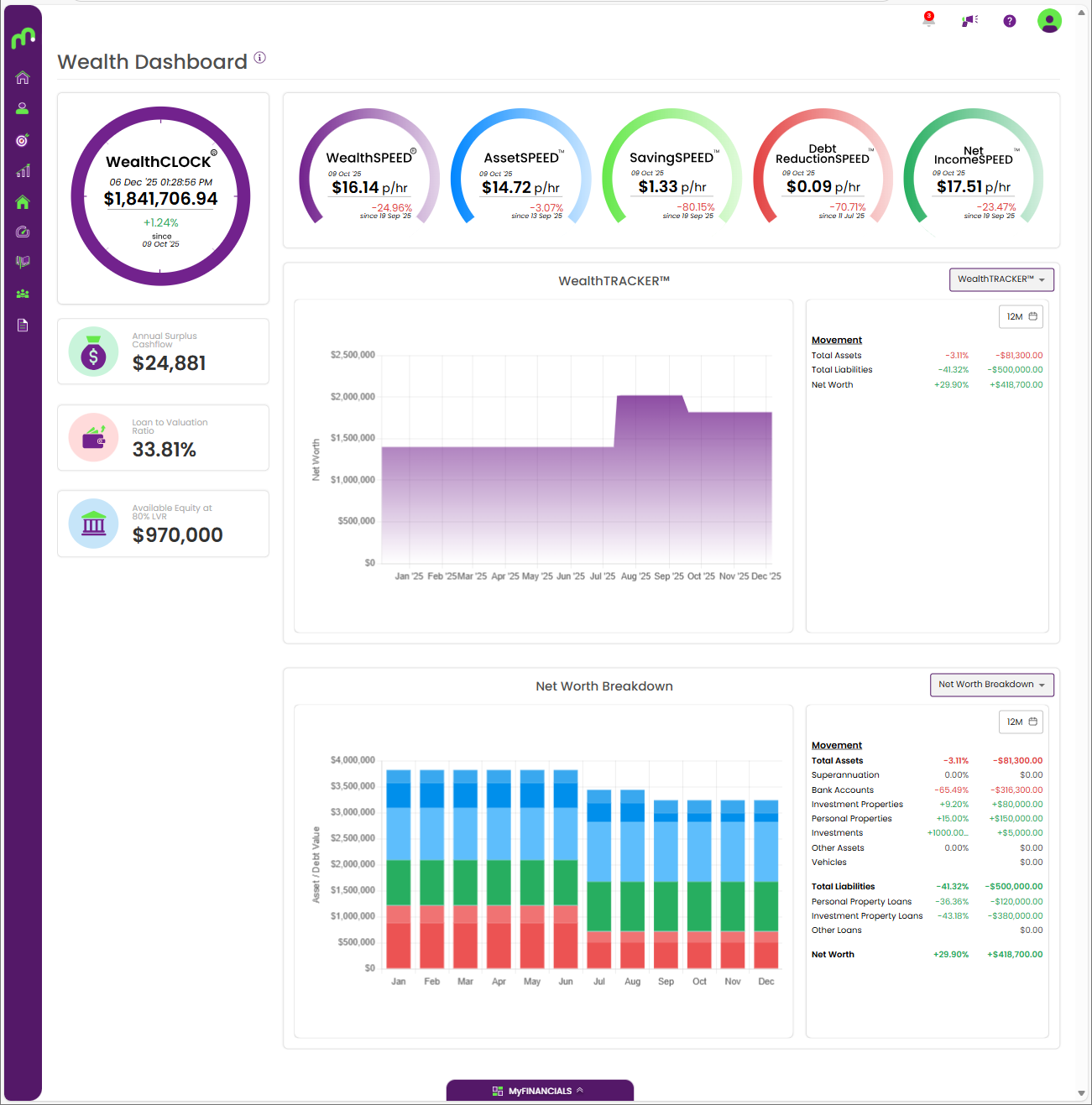Open the WealthTRACKER chart type dropdown
1092x1105 pixels.
tap(1001, 279)
